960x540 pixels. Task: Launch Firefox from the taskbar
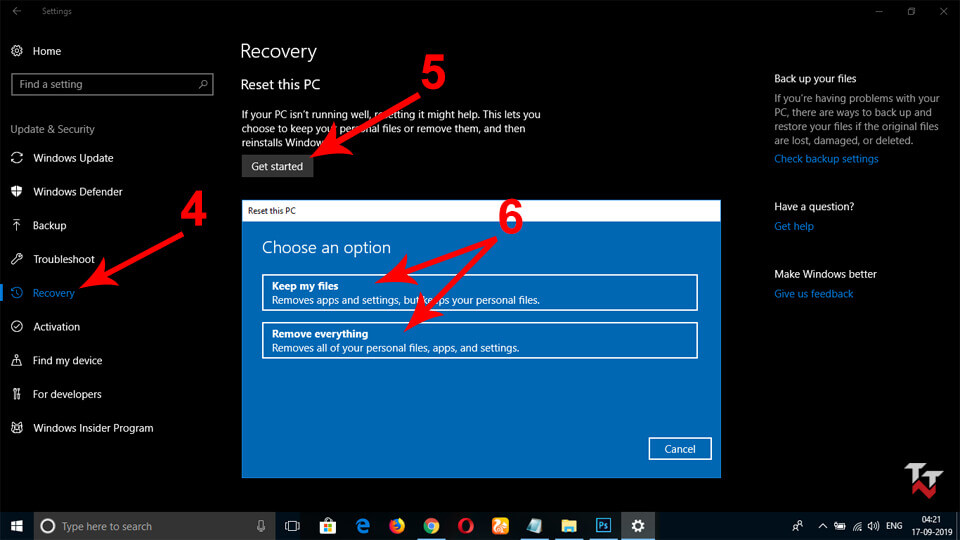click(397, 526)
